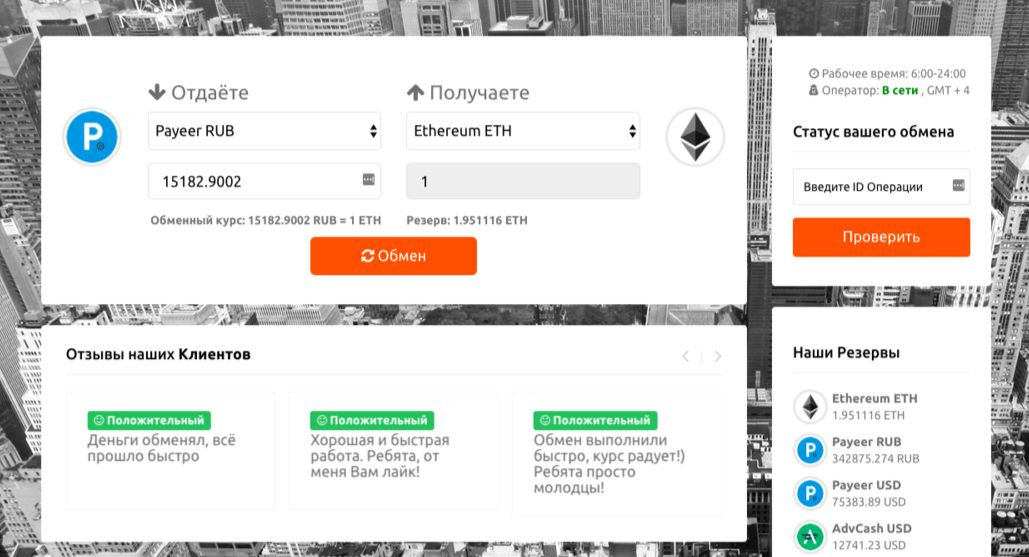Screen dimensions: 1029x557
Task: Open the Ethereum ETH currency dropdown
Action: point(523,131)
